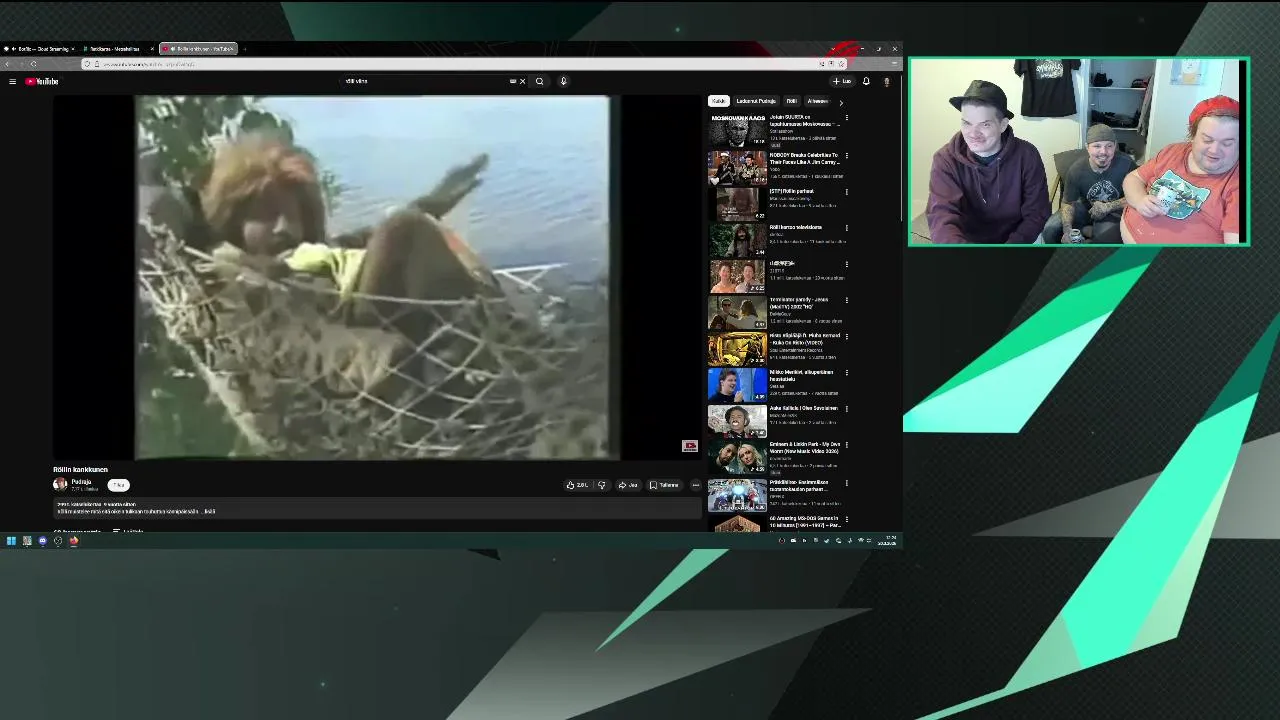Clear the search box with X
The height and width of the screenshot is (720, 1280).
coord(522,81)
